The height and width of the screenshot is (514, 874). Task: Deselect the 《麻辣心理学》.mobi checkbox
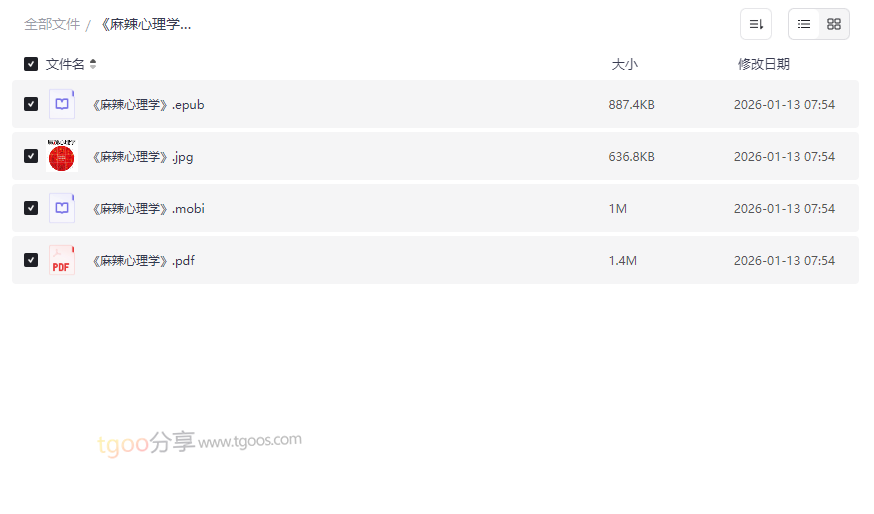pyautogui.click(x=31, y=208)
